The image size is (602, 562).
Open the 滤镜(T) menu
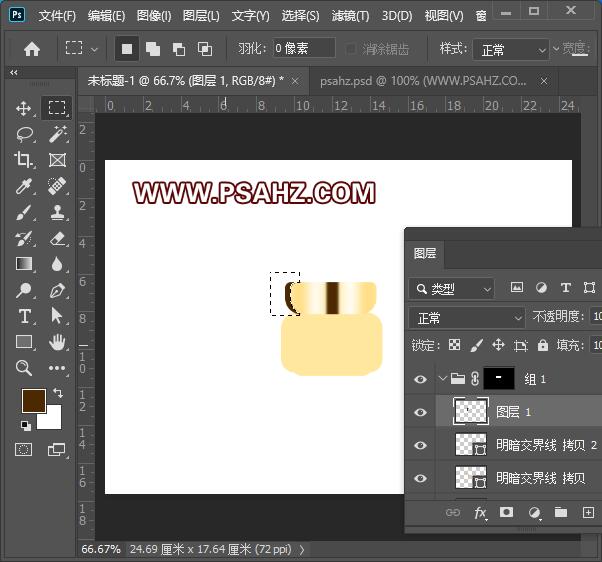350,16
